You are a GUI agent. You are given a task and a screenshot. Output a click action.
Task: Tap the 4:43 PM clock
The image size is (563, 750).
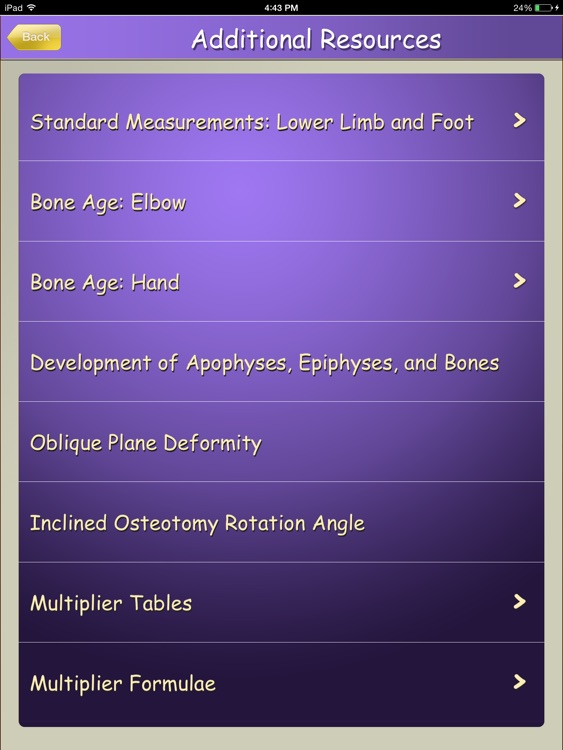point(281,8)
